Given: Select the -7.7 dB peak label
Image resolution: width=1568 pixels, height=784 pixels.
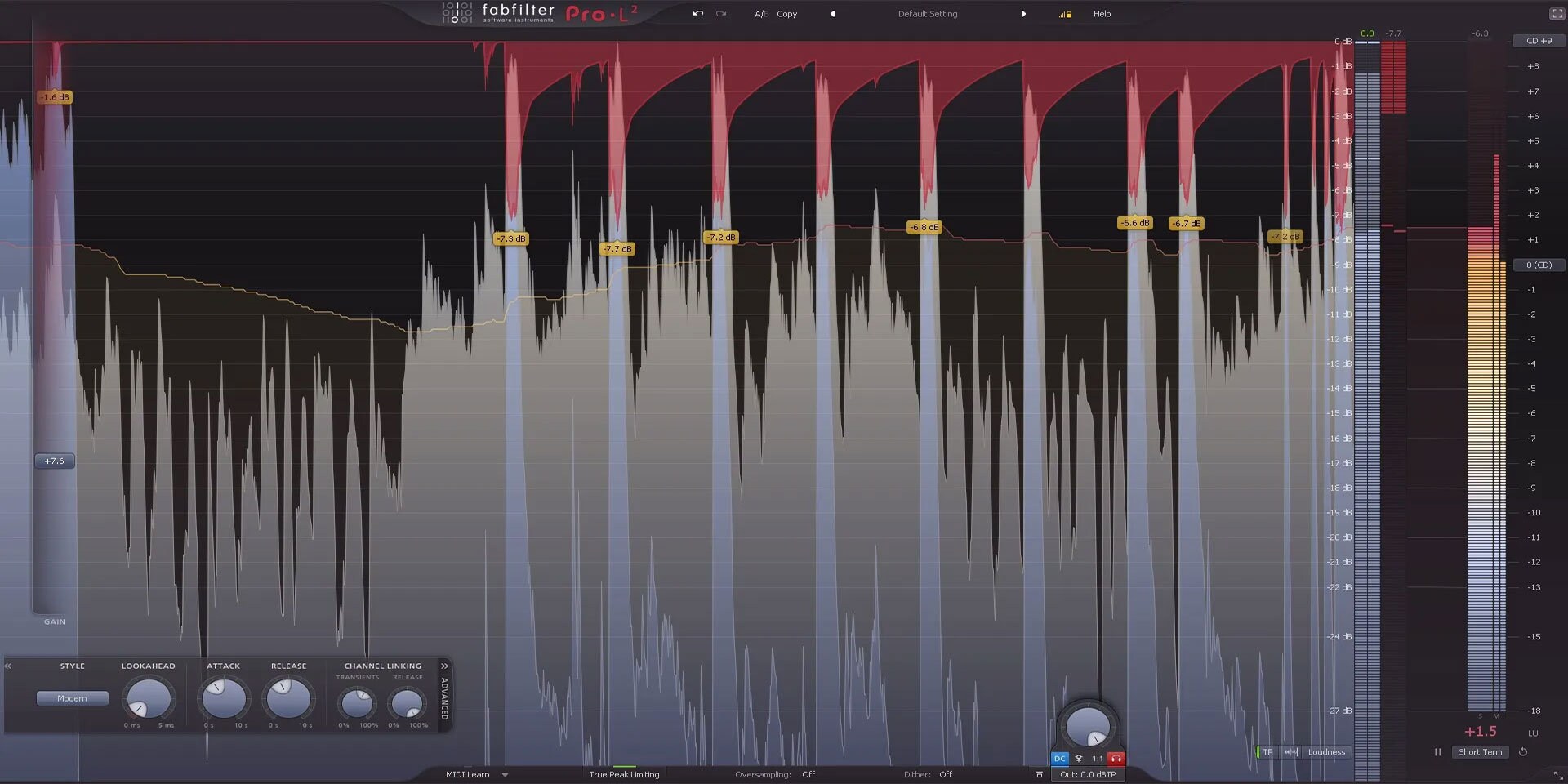Looking at the screenshot, I should (617, 248).
